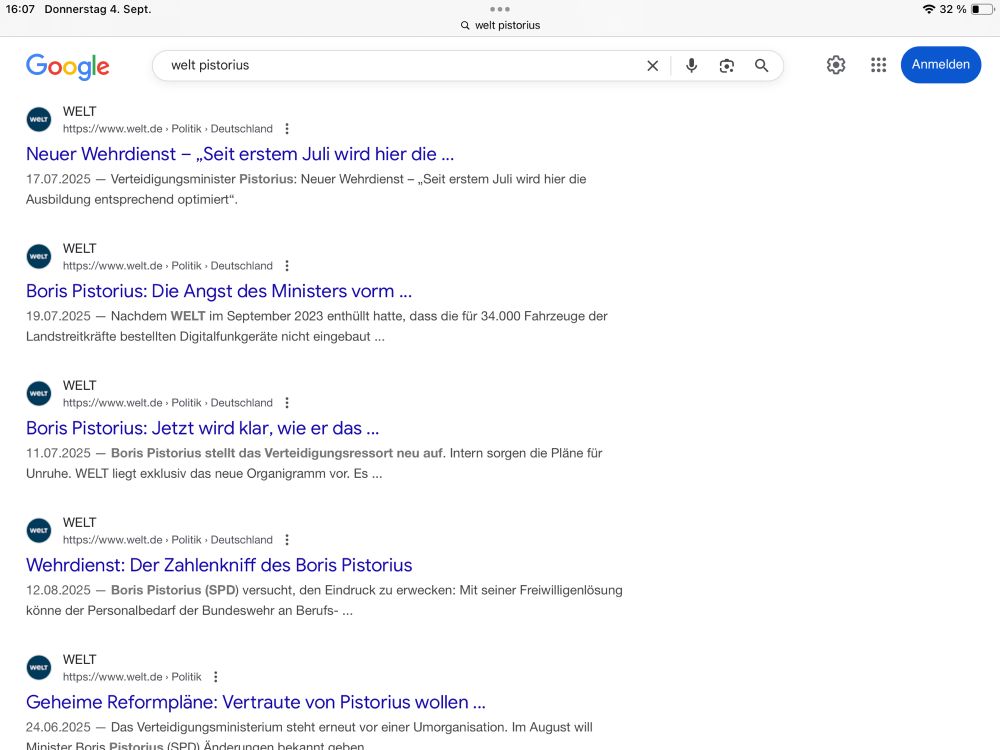Click the welt.de URL above 'Neuer Wehrdienst'
This screenshot has height=750, width=1000.
(x=168, y=129)
